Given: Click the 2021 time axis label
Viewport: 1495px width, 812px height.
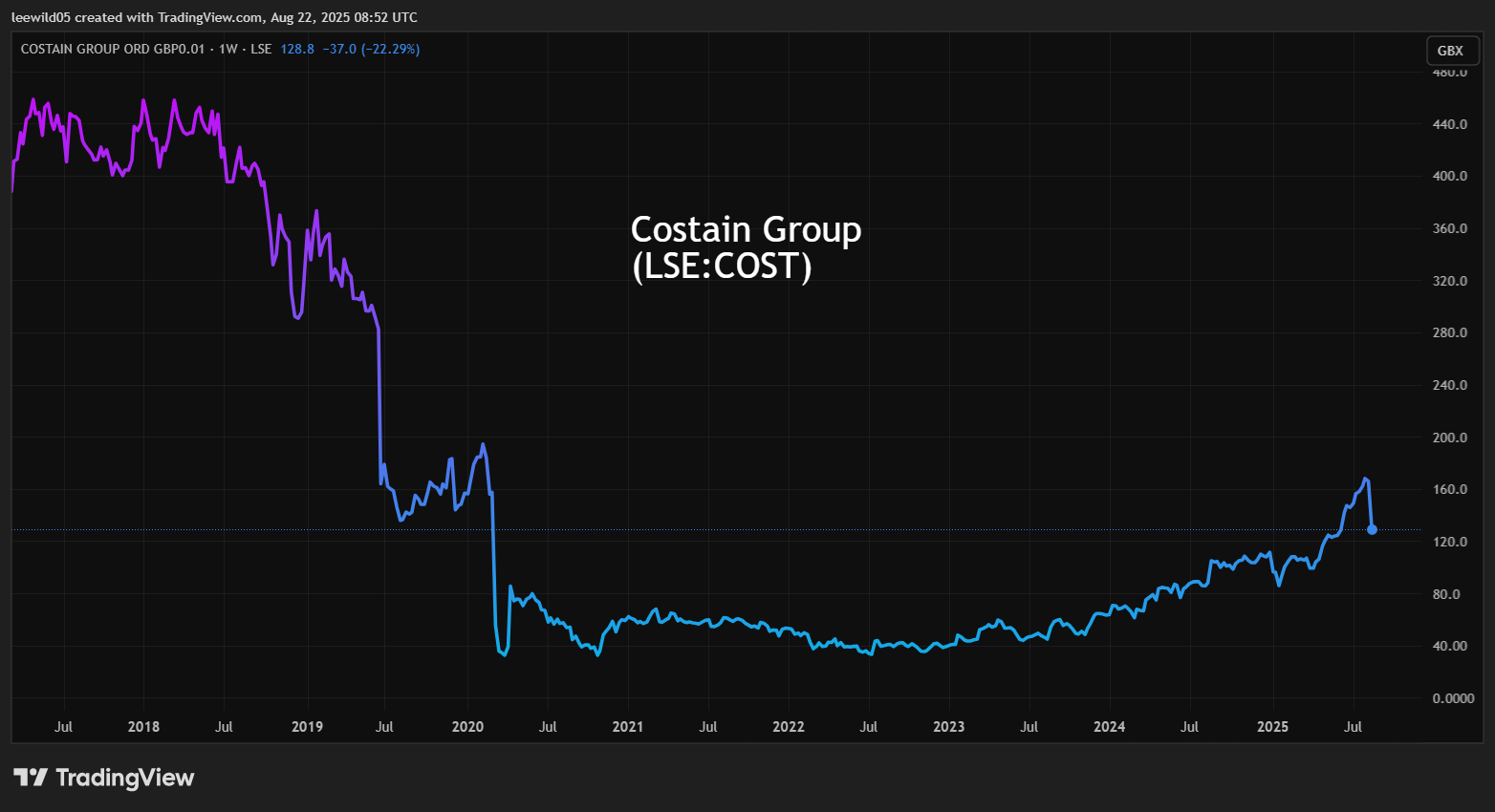Looking at the screenshot, I should [628, 727].
